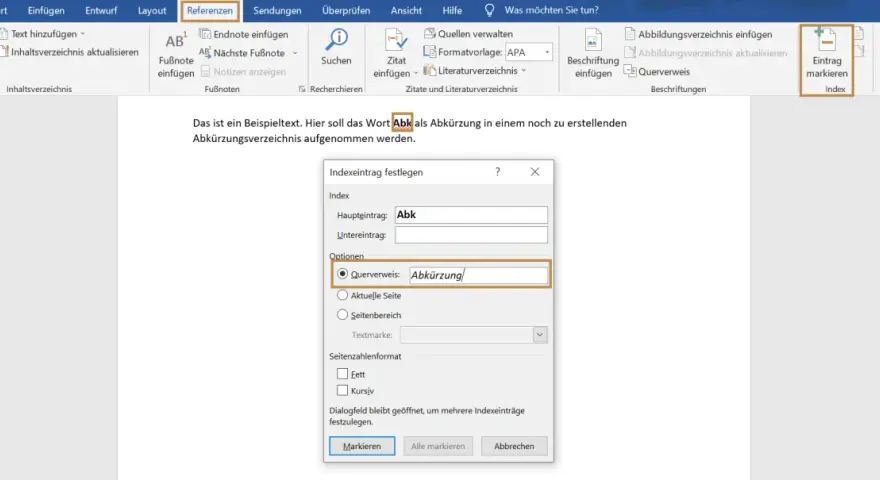Enable the Fett page number checkbox
The width and height of the screenshot is (880, 480).
pos(342,374)
